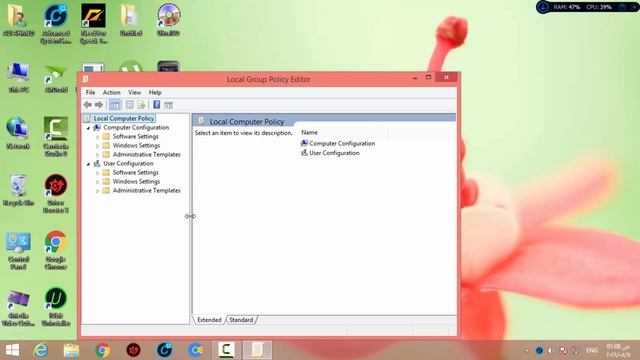This screenshot has height=360, width=640.
Task: Click the ENG language indicator in tray
Action: click(592, 350)
